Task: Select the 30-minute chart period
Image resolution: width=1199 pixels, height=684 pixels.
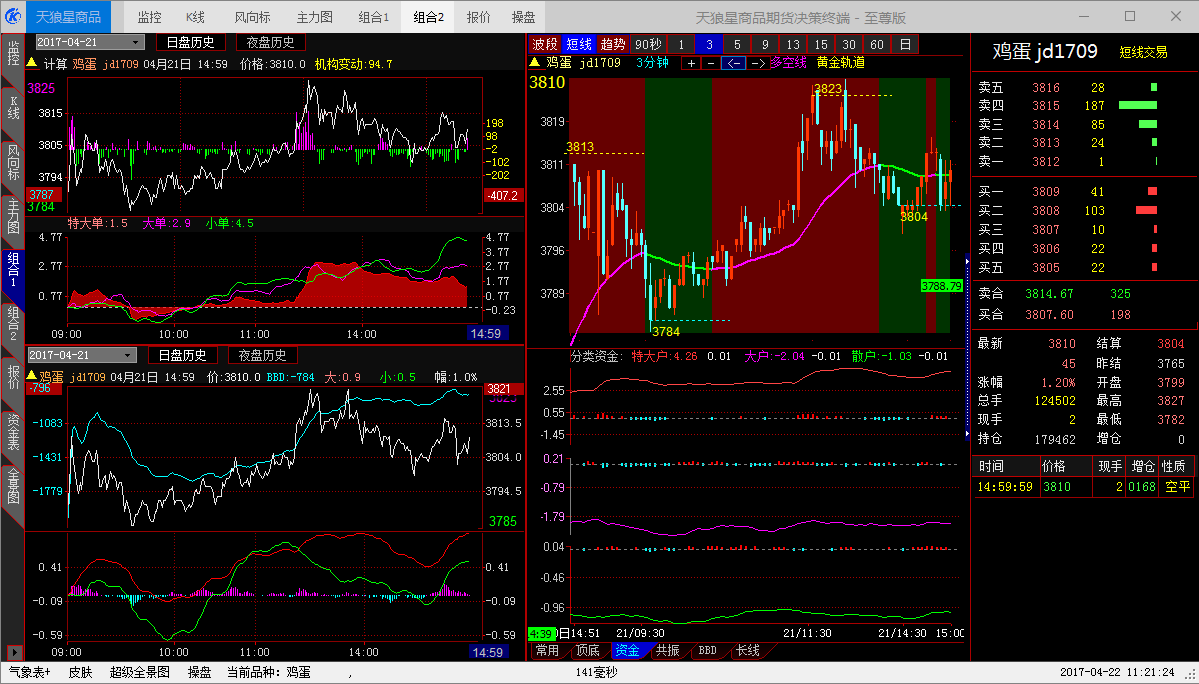Action: pyautogui.click(x=849, y=44)
